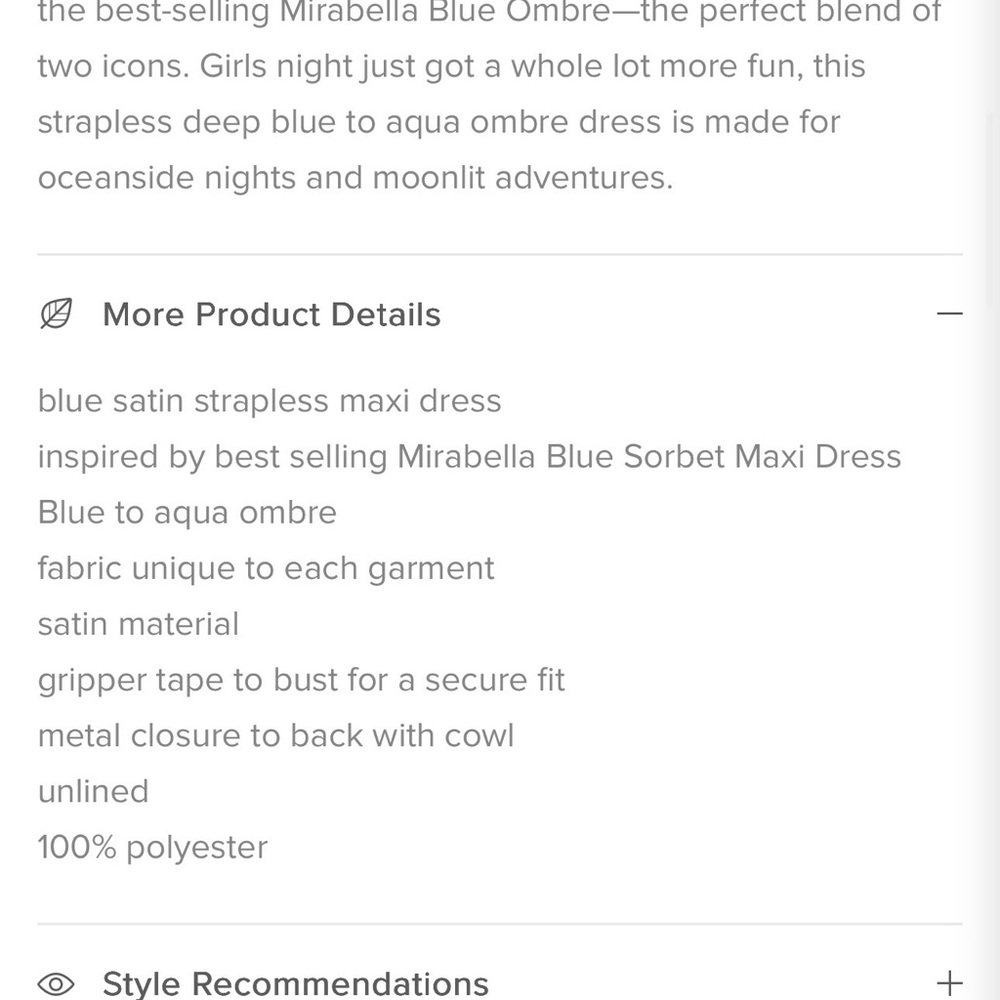Click the 'blue satin strapless maxi dress' line

pyautogui.click(x=269, y=401)
